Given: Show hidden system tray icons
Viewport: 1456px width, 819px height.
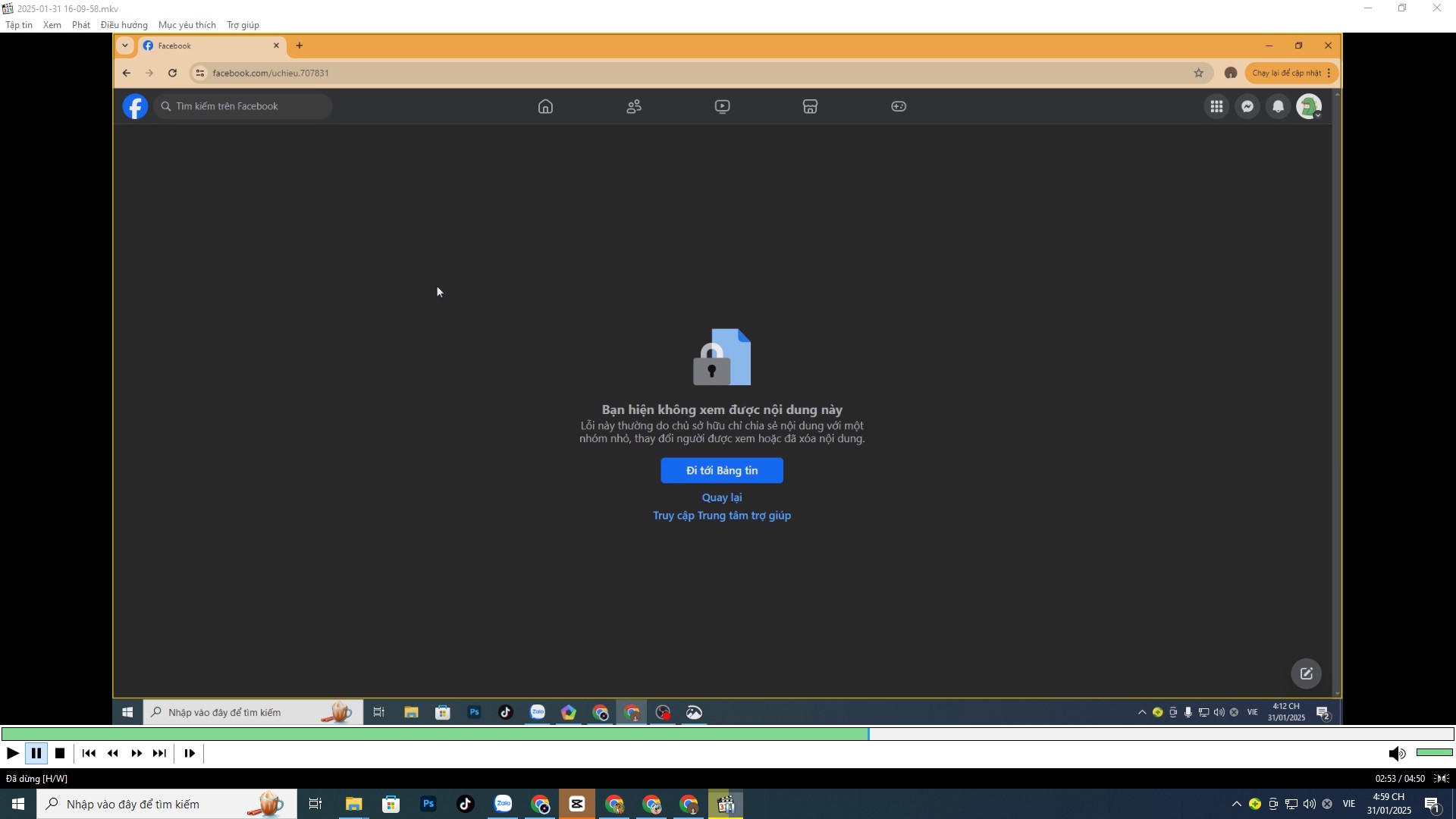Looking at the screenshot, I should (x=1237, y=804).
